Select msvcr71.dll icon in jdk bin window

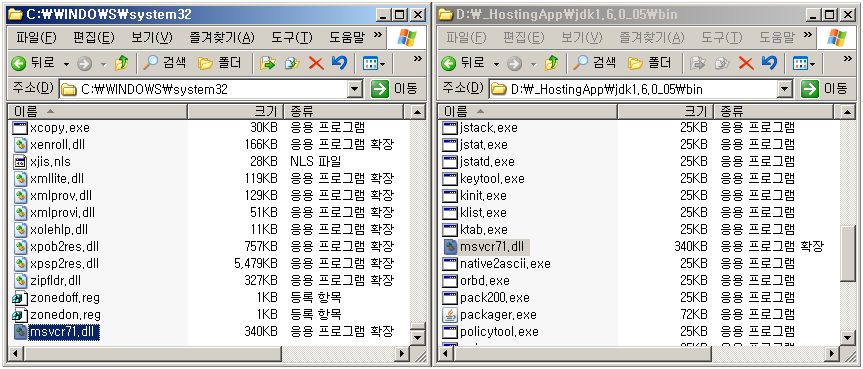450,247
